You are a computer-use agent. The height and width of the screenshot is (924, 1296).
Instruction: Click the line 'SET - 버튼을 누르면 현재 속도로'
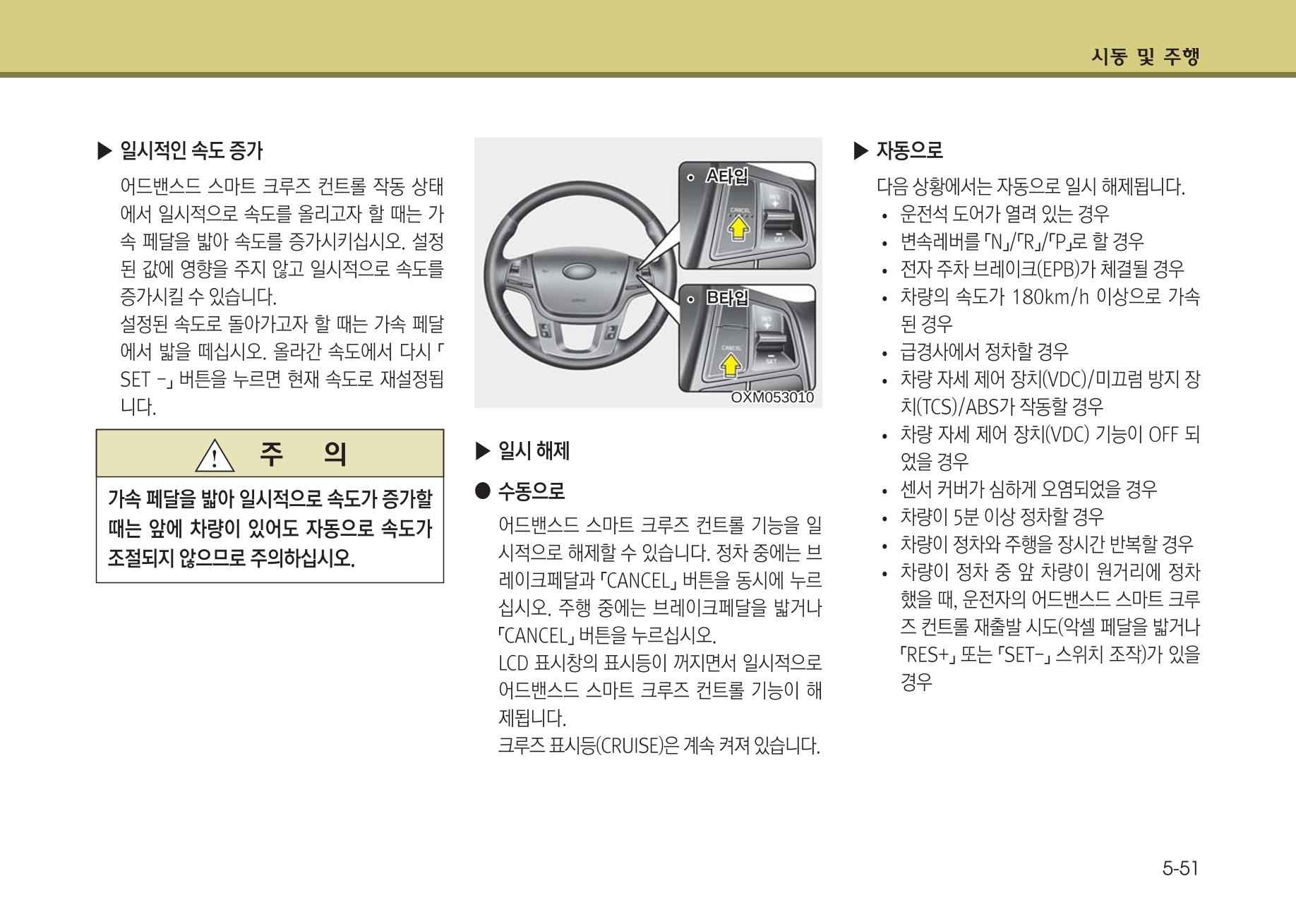(x=282, y=380)
